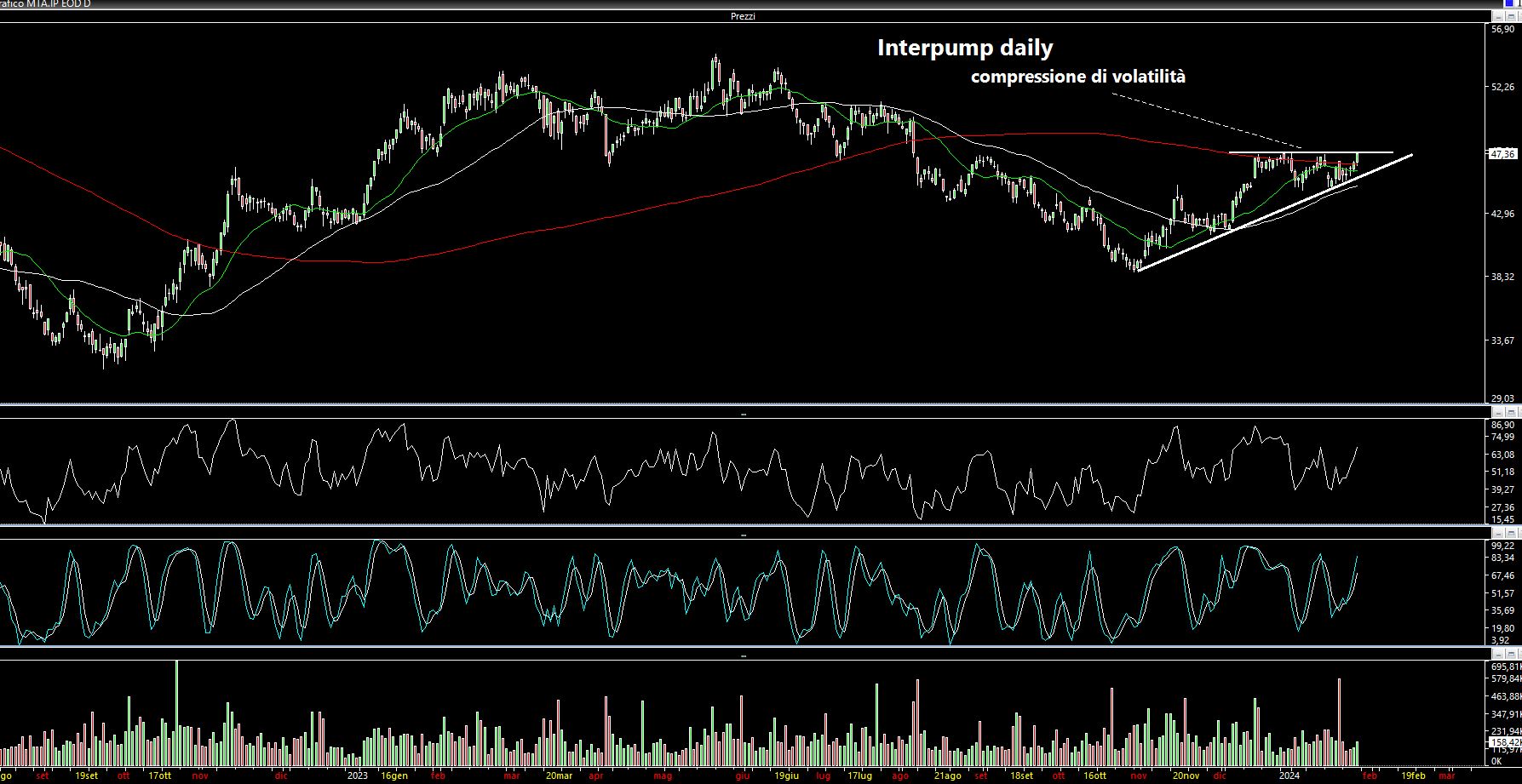
Task: Click the 20mar date label on time axis
Action: point(558,775)
